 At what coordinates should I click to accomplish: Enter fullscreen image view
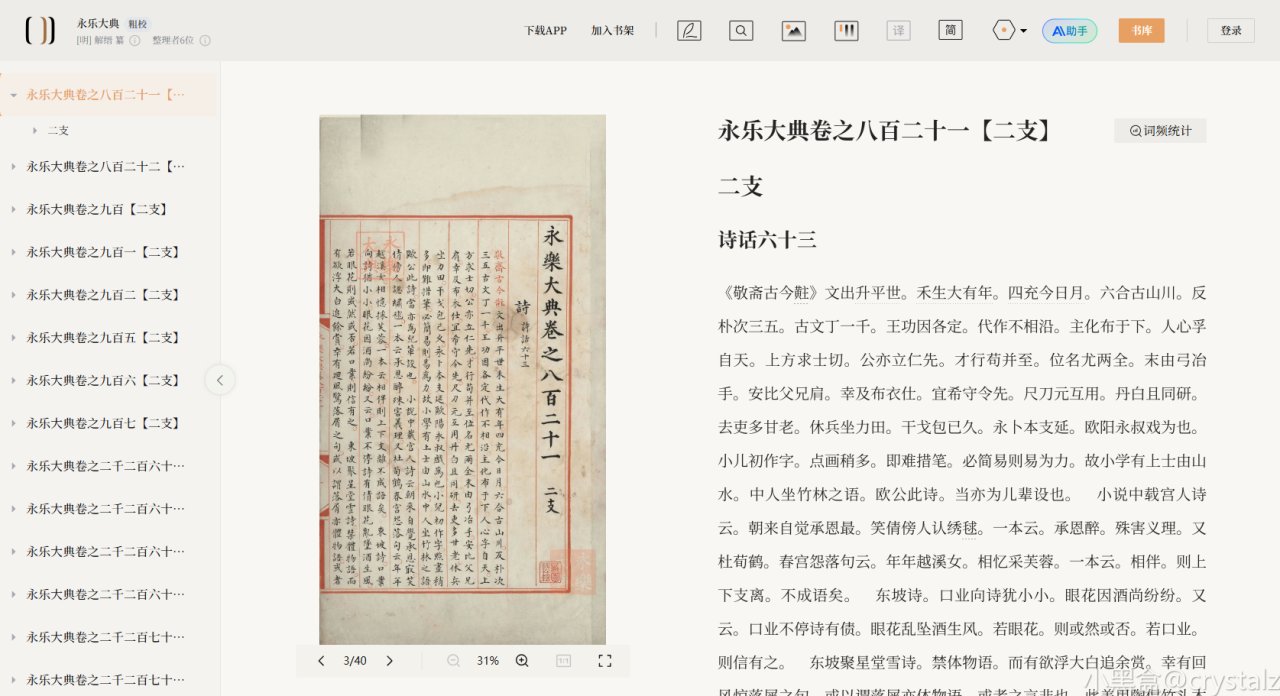604,661
